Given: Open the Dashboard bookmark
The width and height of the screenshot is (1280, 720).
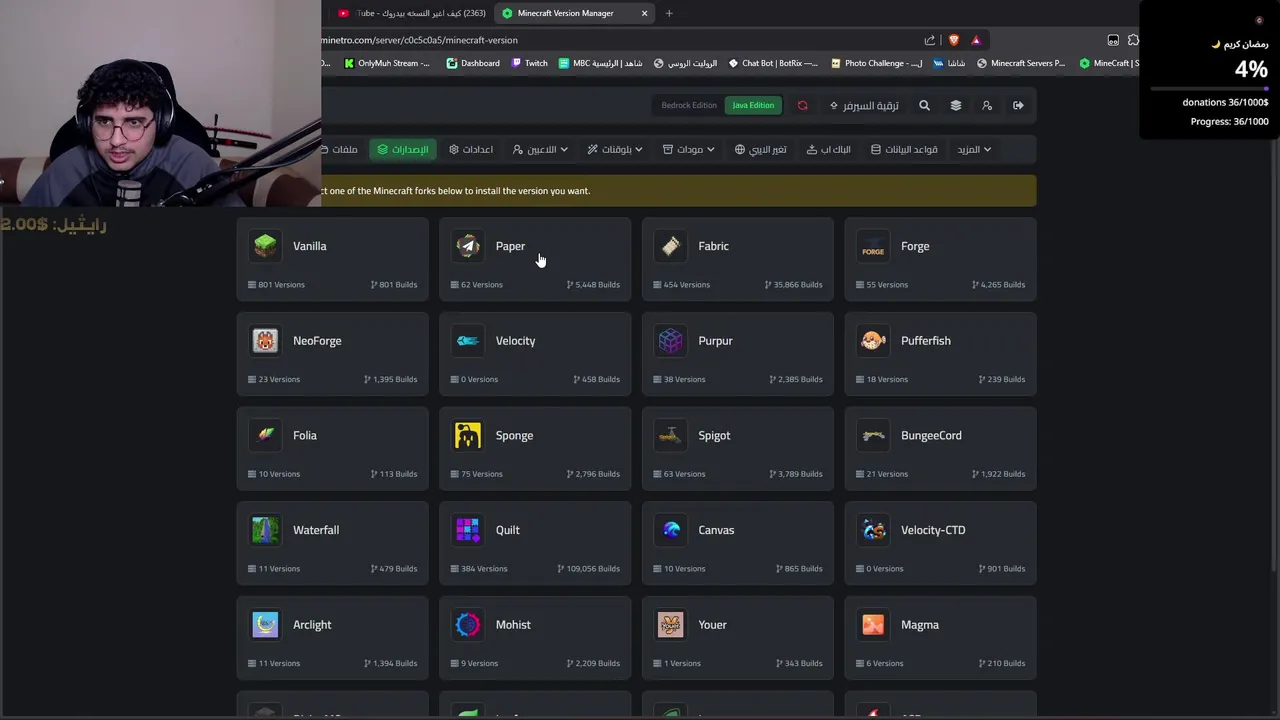Looking at the screenshot, I should (473, 63).
